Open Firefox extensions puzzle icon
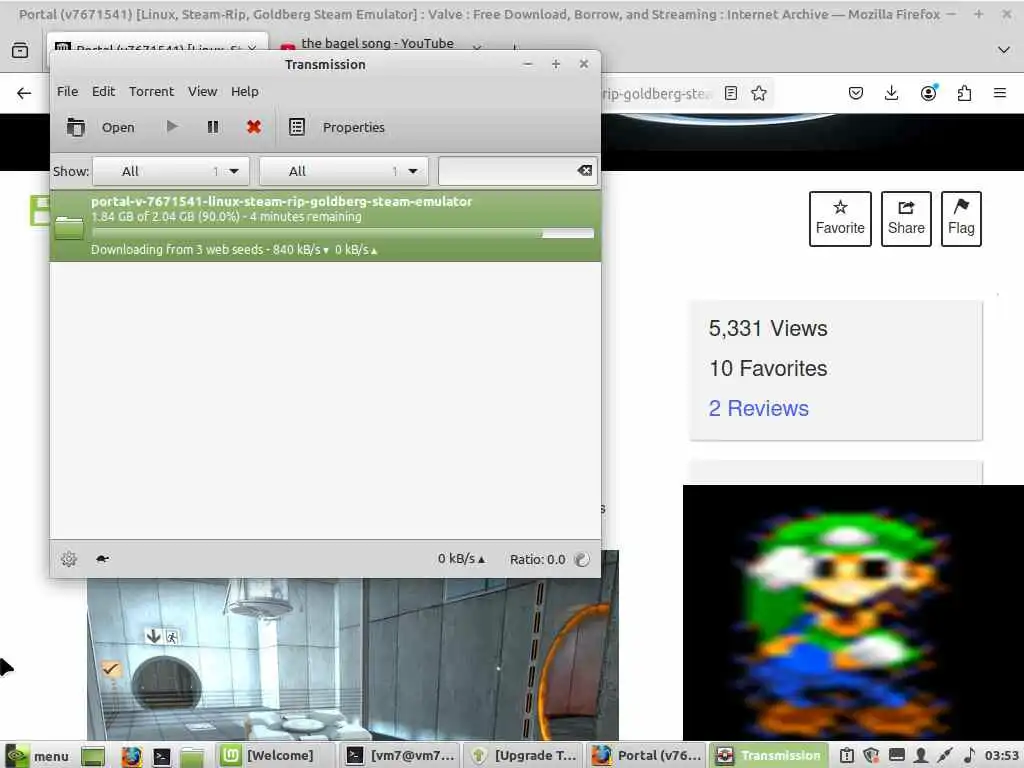This screenshot has width=1024, height=768. [x=964, y=93]
